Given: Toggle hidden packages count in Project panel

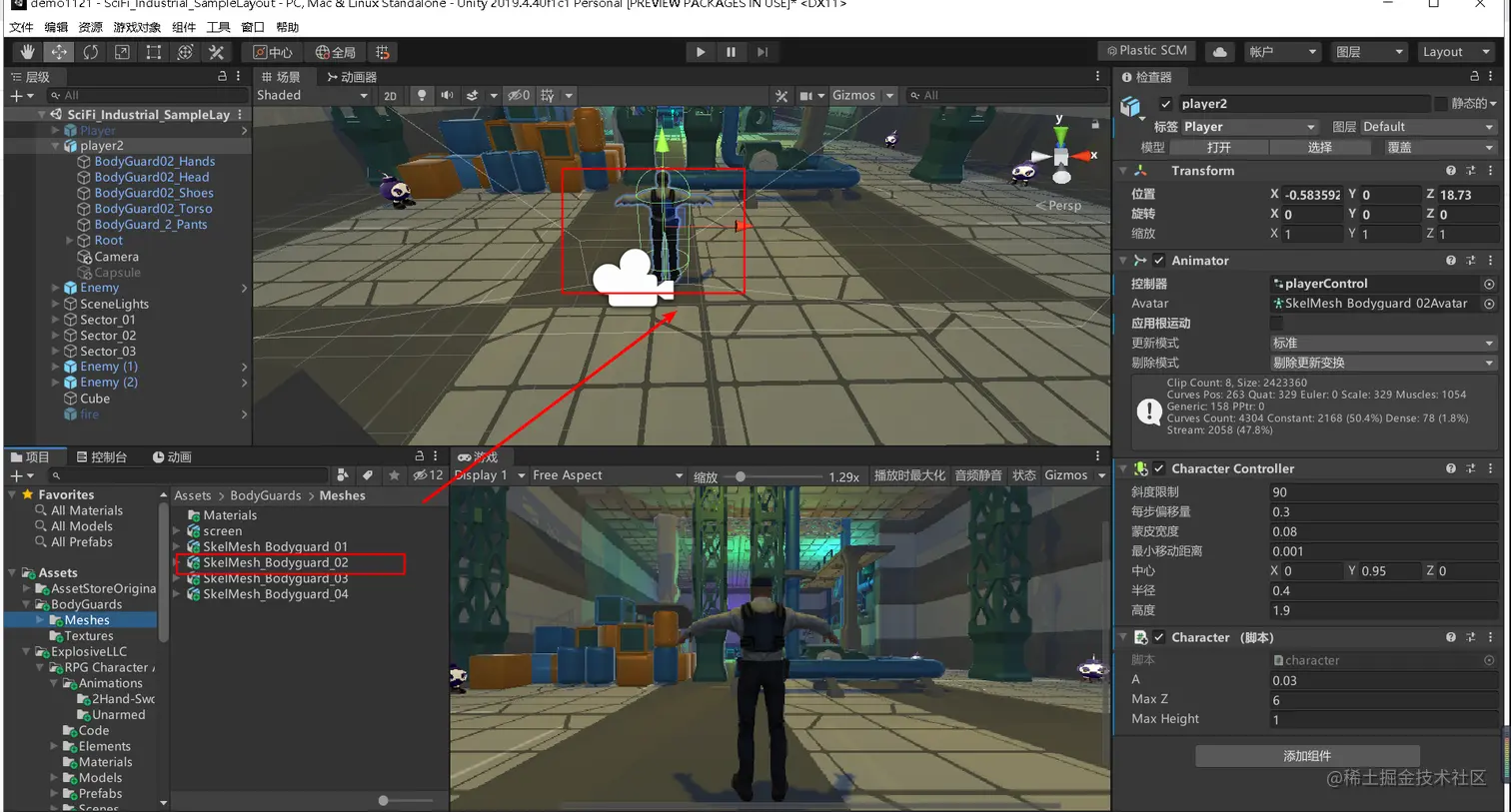Looking at the screenshot, I should 428,475.
